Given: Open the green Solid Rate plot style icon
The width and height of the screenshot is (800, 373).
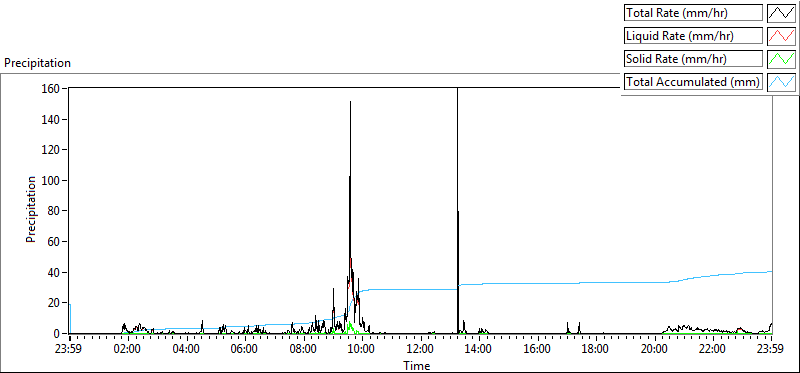Looking at the screenshot, I should [x=782, y=59].
